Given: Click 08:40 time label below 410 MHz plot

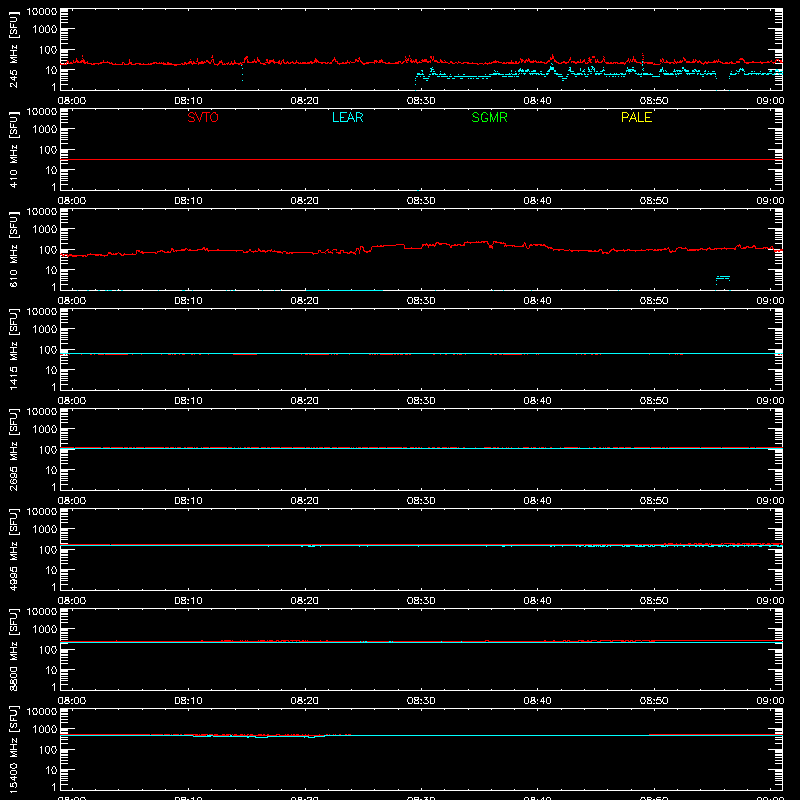Looking at the screenshot, I should tap(537, 201).
